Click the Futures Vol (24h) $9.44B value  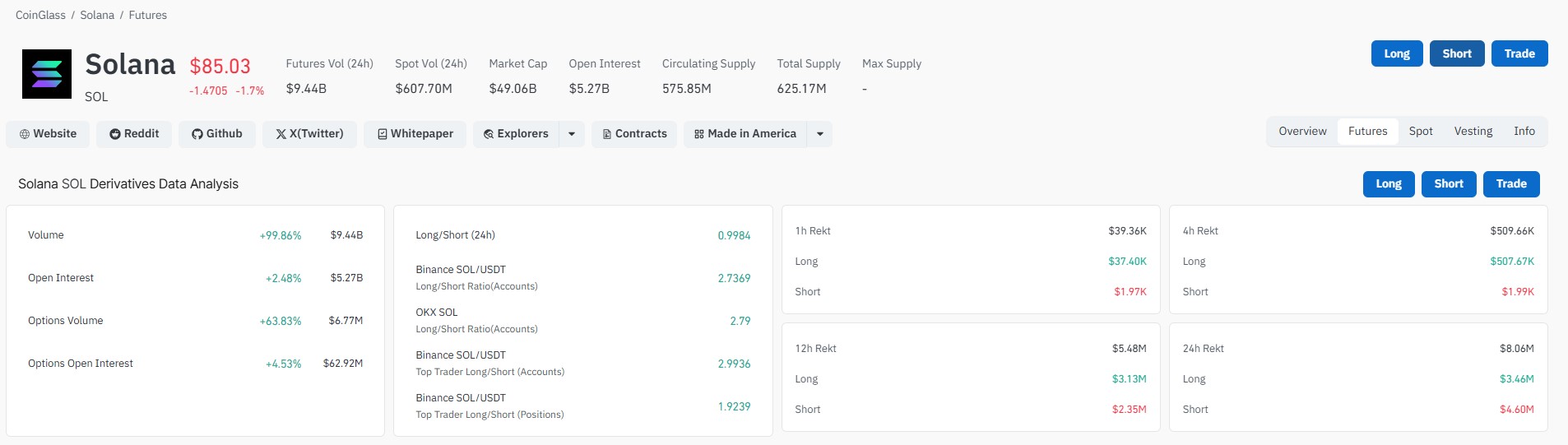[306, 89]
